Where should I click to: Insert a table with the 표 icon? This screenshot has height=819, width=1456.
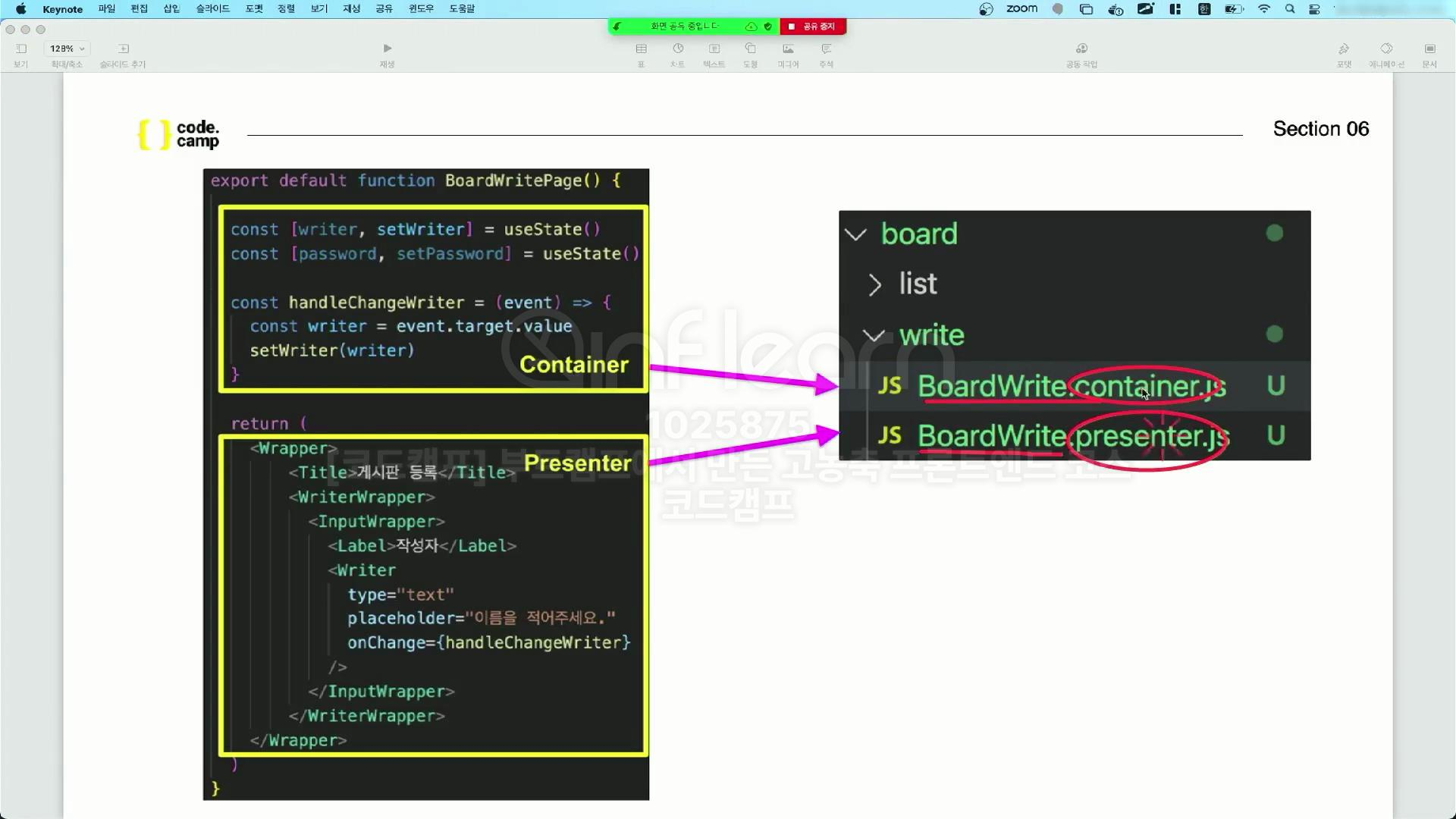[x=641, y=49]
